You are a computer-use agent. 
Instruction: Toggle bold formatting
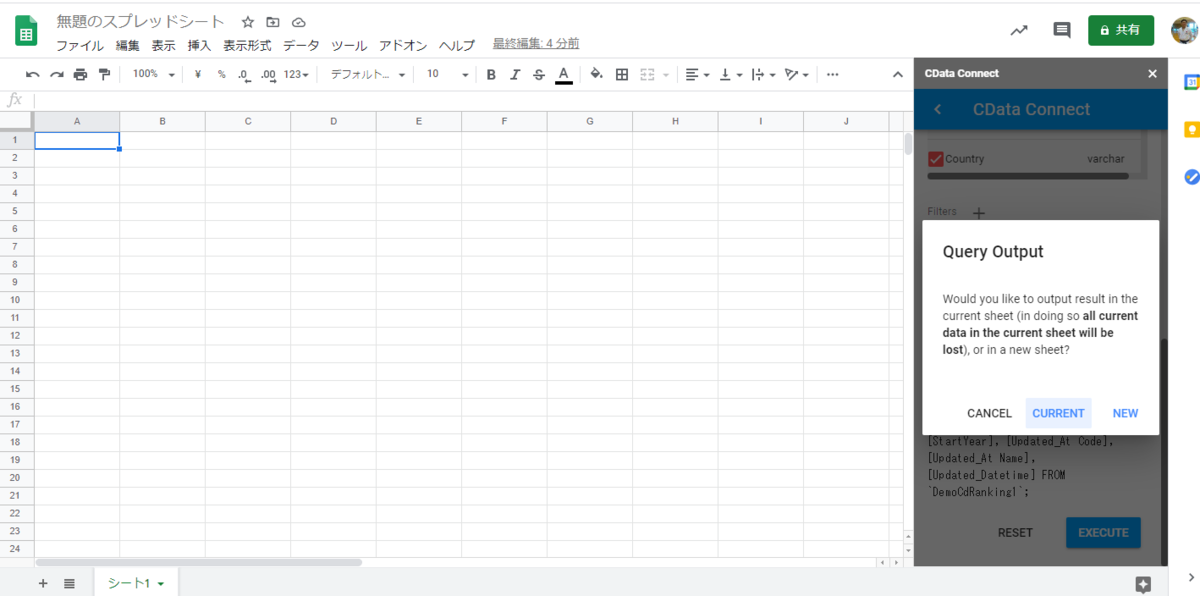coord(491,73)
